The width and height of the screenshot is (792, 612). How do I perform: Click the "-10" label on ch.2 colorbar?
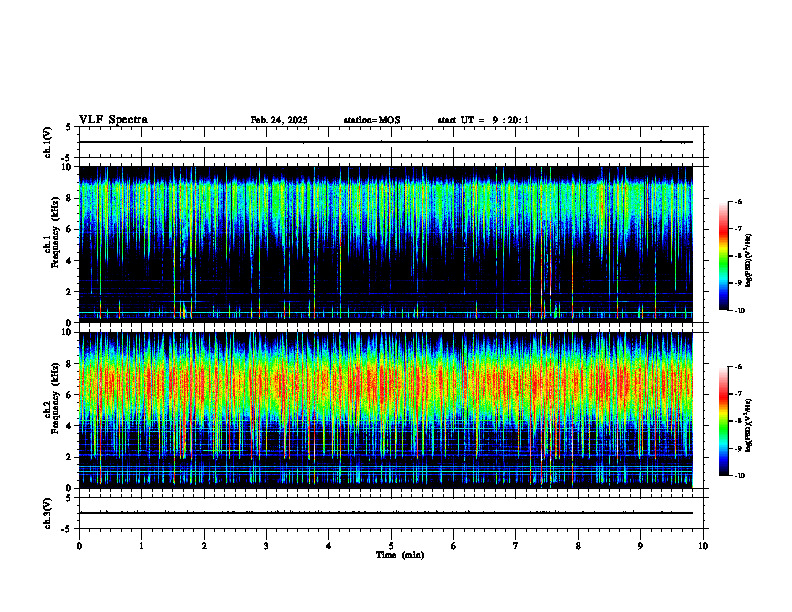pyautogui.click(x=739, y=476)
